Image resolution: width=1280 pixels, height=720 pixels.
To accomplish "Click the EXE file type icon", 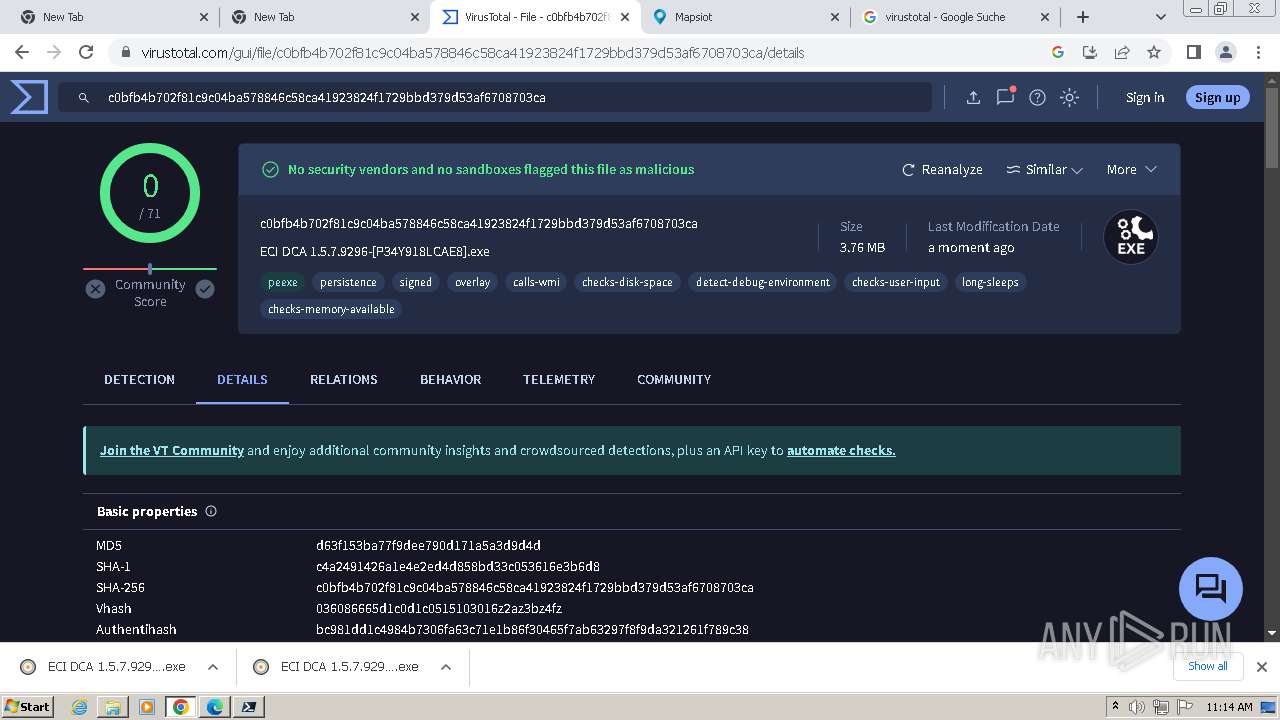I will 1130,237.
